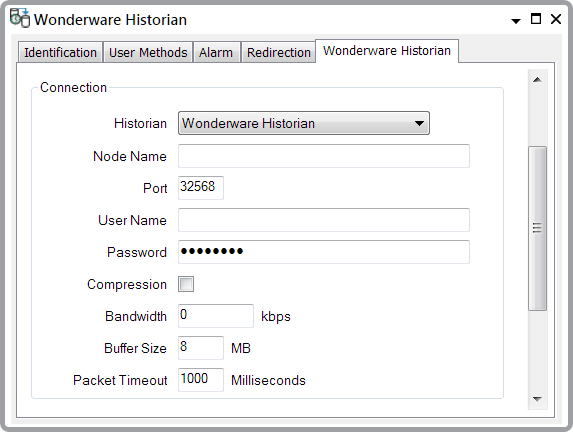Click the scrollbar down arrow
The height and width of the screenshot is (432, 573).
(537, 399)
